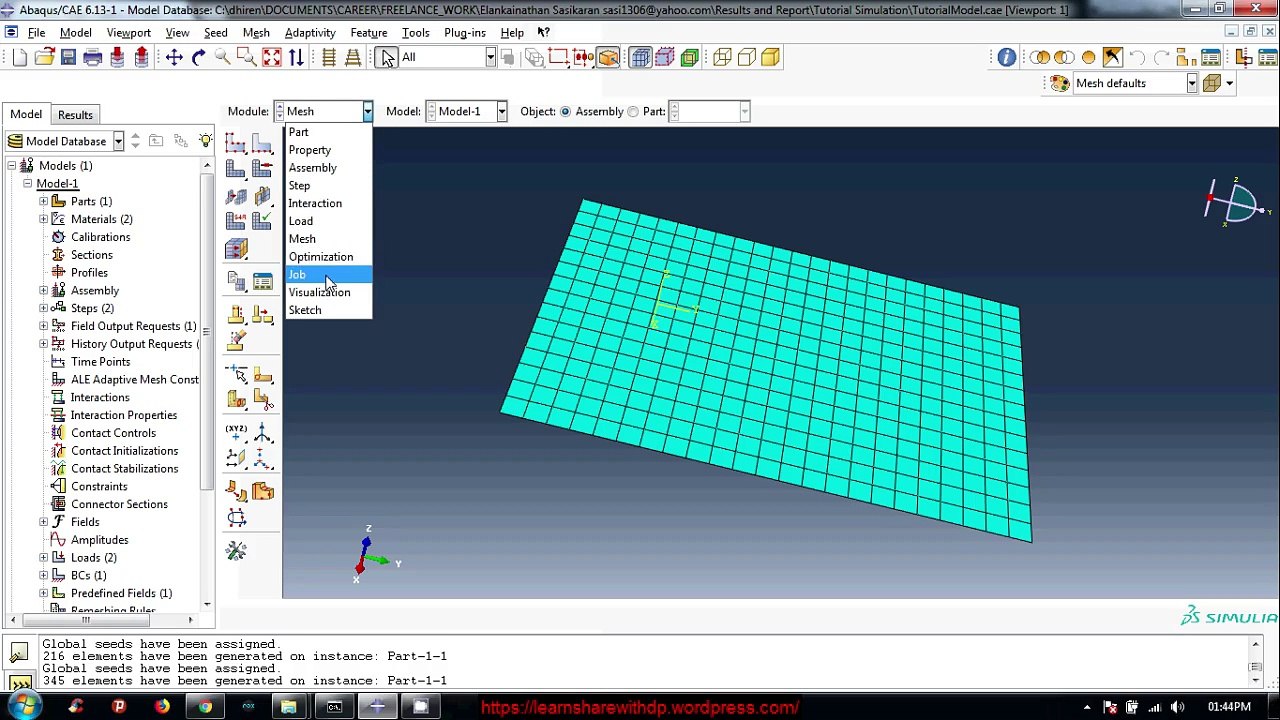Open the Model-1 model dropdown

[x=501, y=112]
